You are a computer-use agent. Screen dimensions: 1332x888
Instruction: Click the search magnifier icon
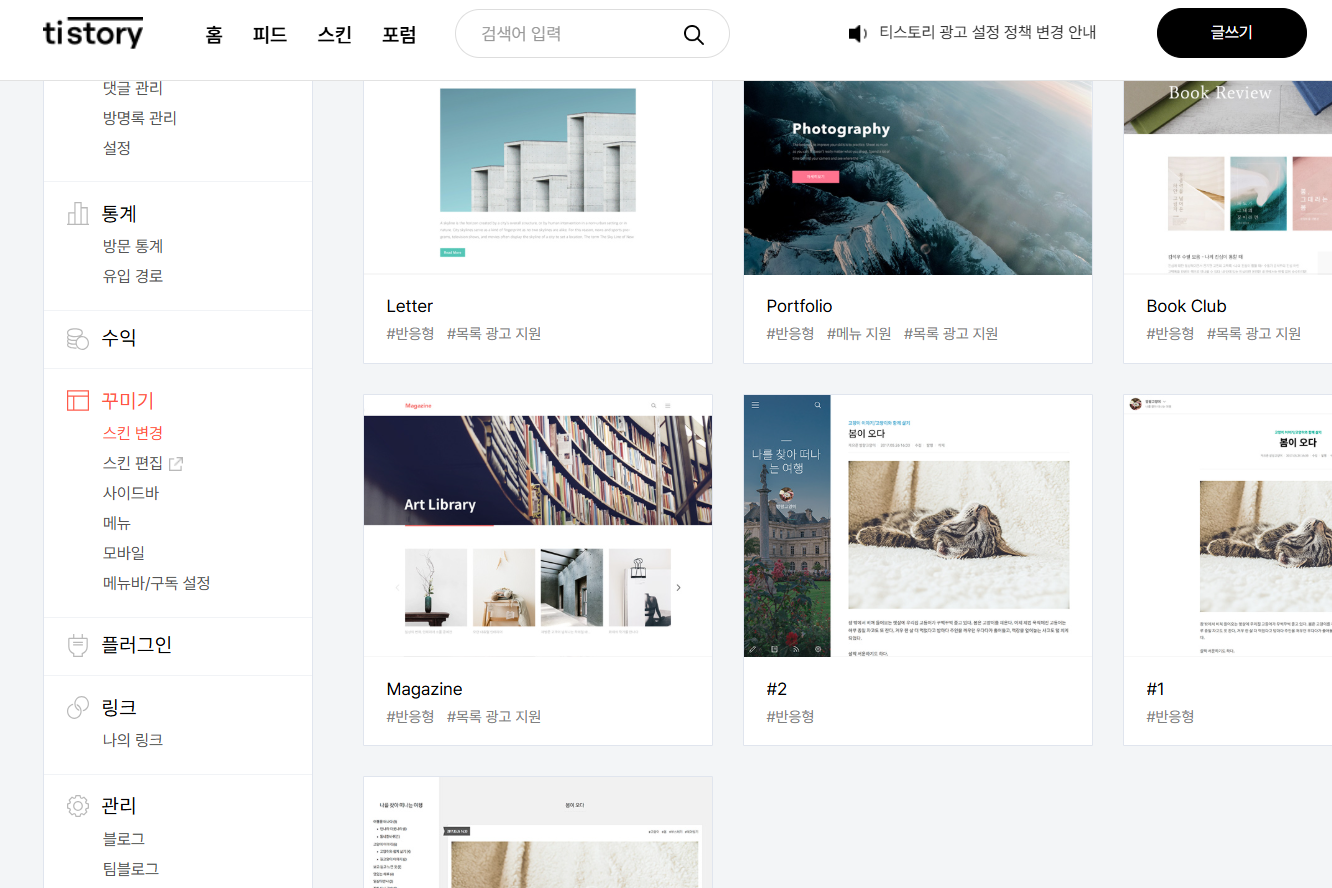(x=694, y=35)
